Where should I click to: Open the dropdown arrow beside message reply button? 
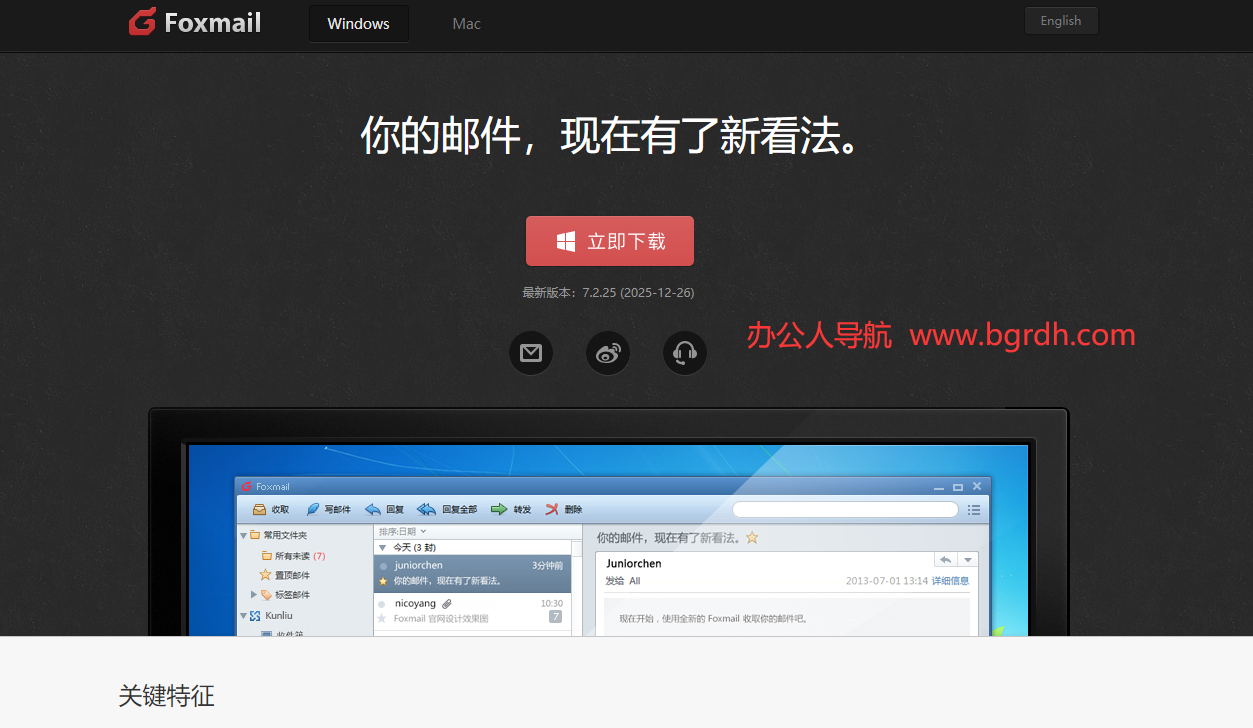click(968, 560)
